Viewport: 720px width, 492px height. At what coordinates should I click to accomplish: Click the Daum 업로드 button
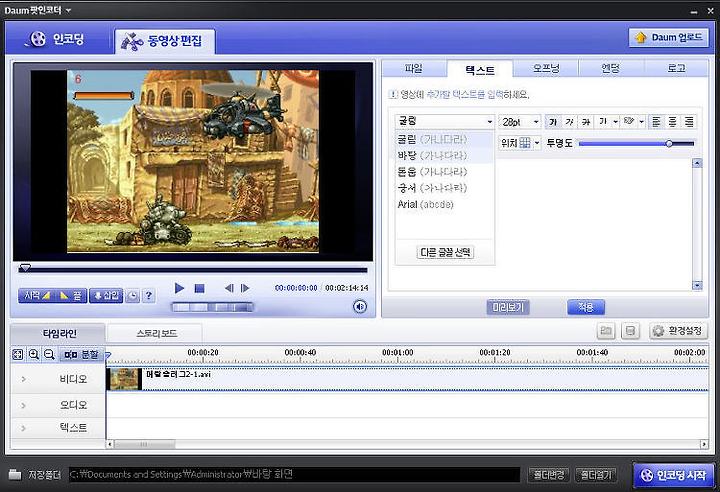click(669, 38)
